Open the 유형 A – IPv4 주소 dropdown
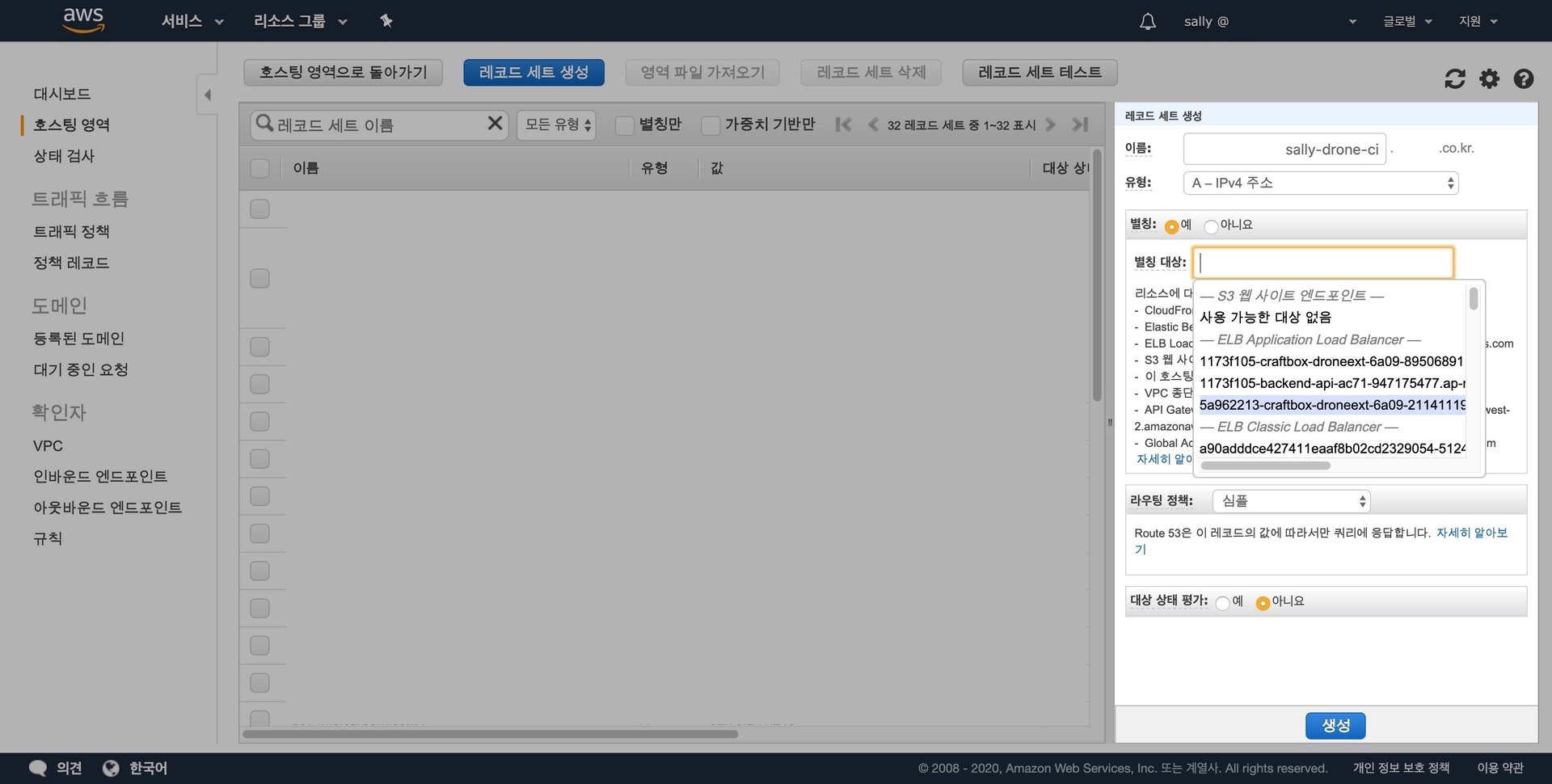Image resolution: width=1552 pixels, height=784 pixels. point(1321,183)
